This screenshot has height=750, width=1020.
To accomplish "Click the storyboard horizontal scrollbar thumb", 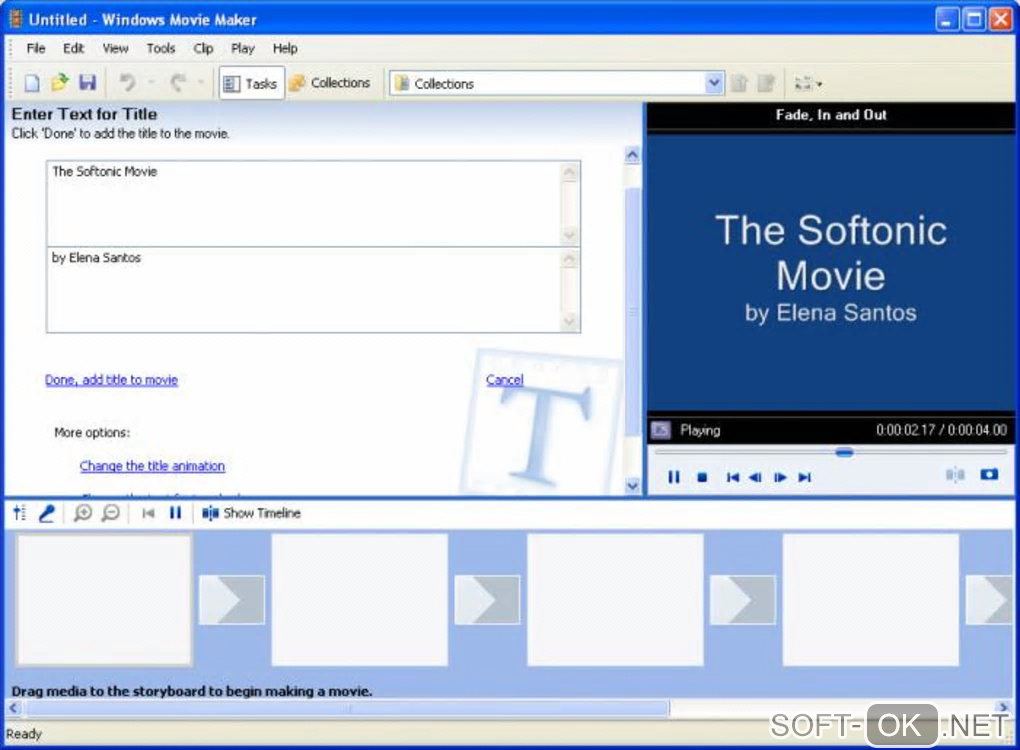I will click(347, 708).
